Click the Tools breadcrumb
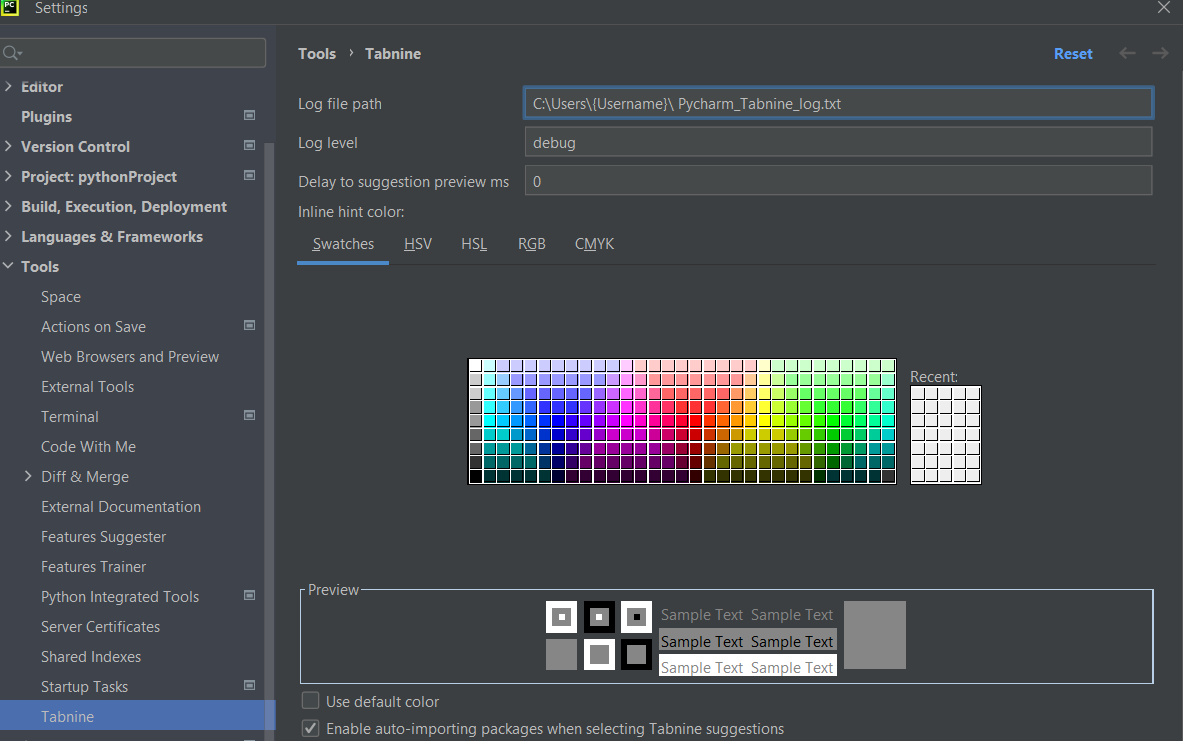Viewport: 1183px width, 741px height. pos(317,54)
